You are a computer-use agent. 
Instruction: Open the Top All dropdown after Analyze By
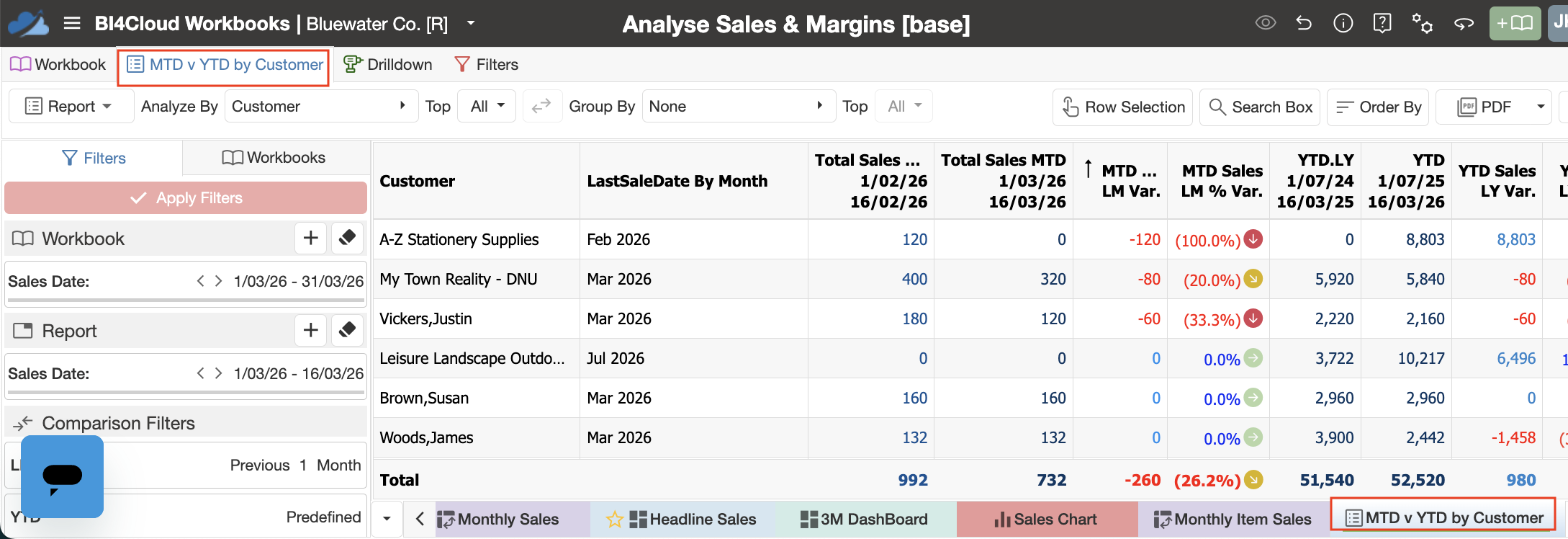[488, 107]
